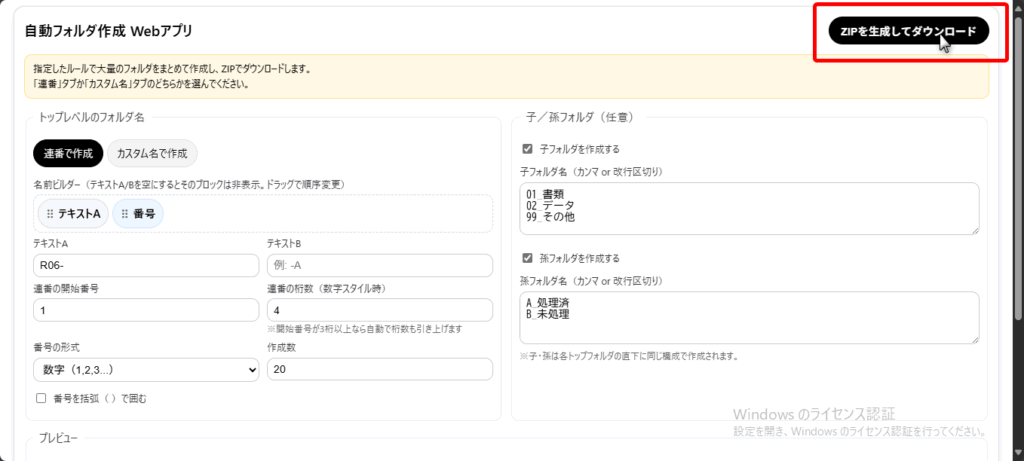Click the 作成数 field showing 20
Image resolution: width=1024 pixels, height=461 pixels.
point(379,370)
